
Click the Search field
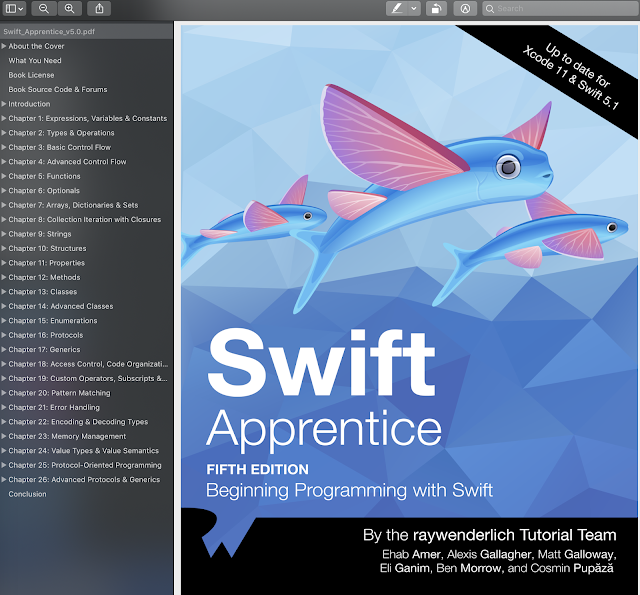[561, 9]
